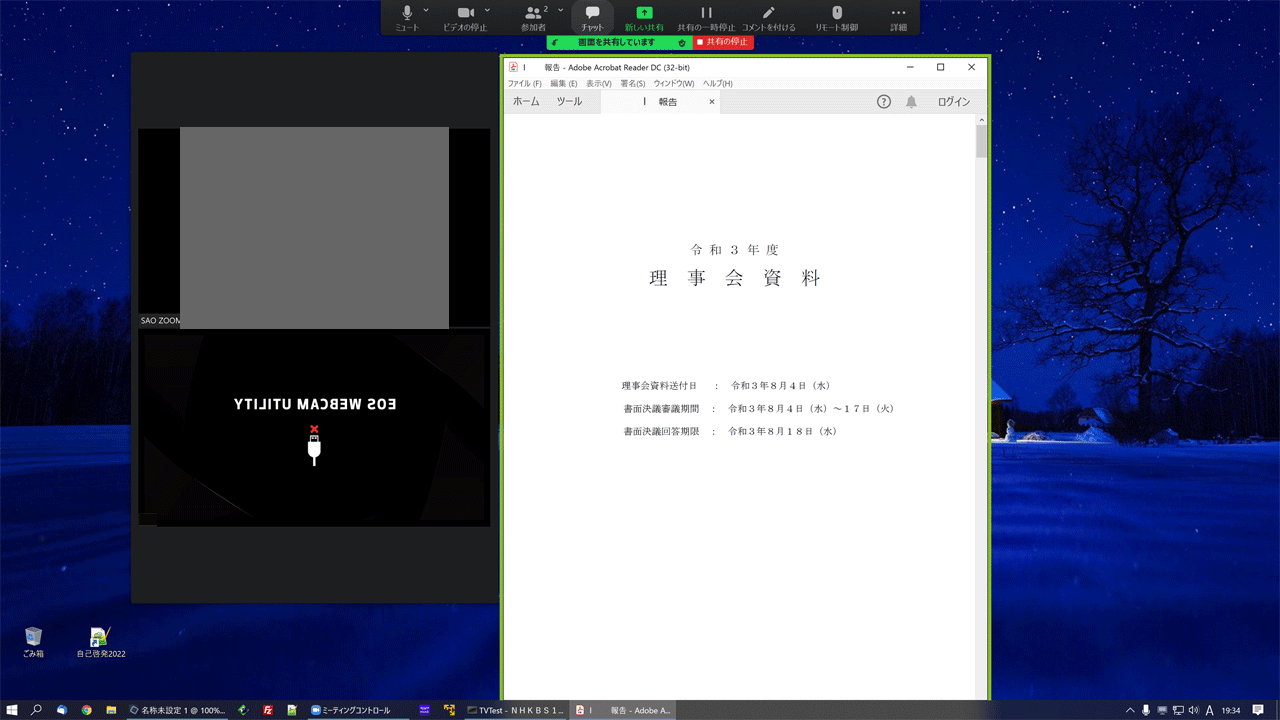
Task: Click the ログイン sign-in button
Action: coord(954,101)
